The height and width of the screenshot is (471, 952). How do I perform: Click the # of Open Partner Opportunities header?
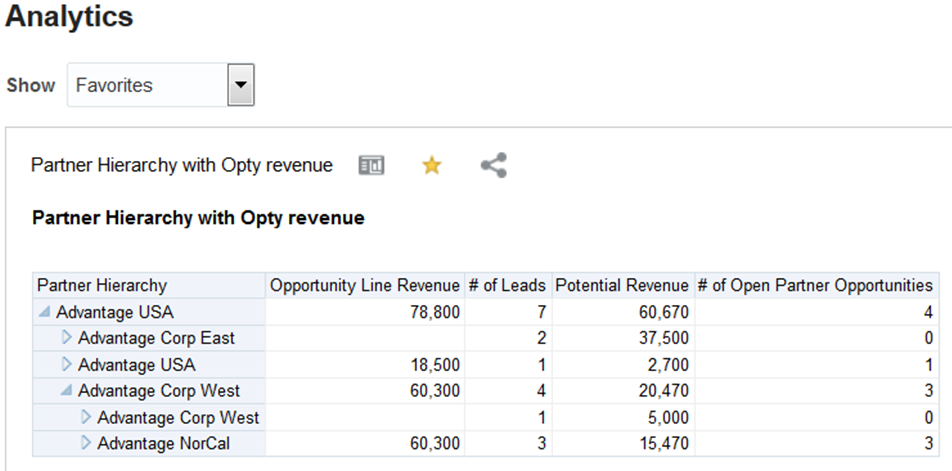(815, 286)
